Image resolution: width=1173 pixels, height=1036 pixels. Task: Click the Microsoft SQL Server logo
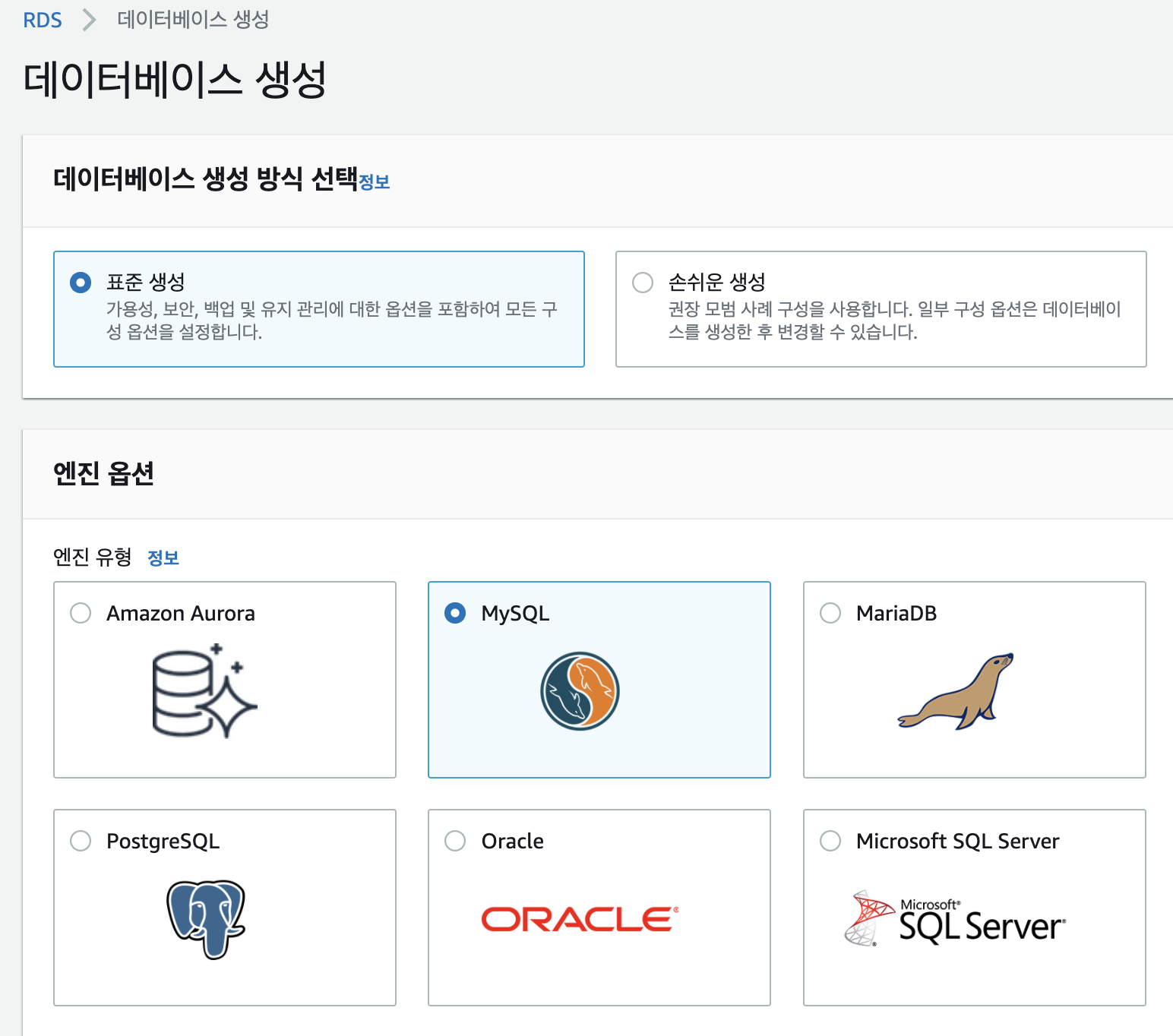point(955,920)
